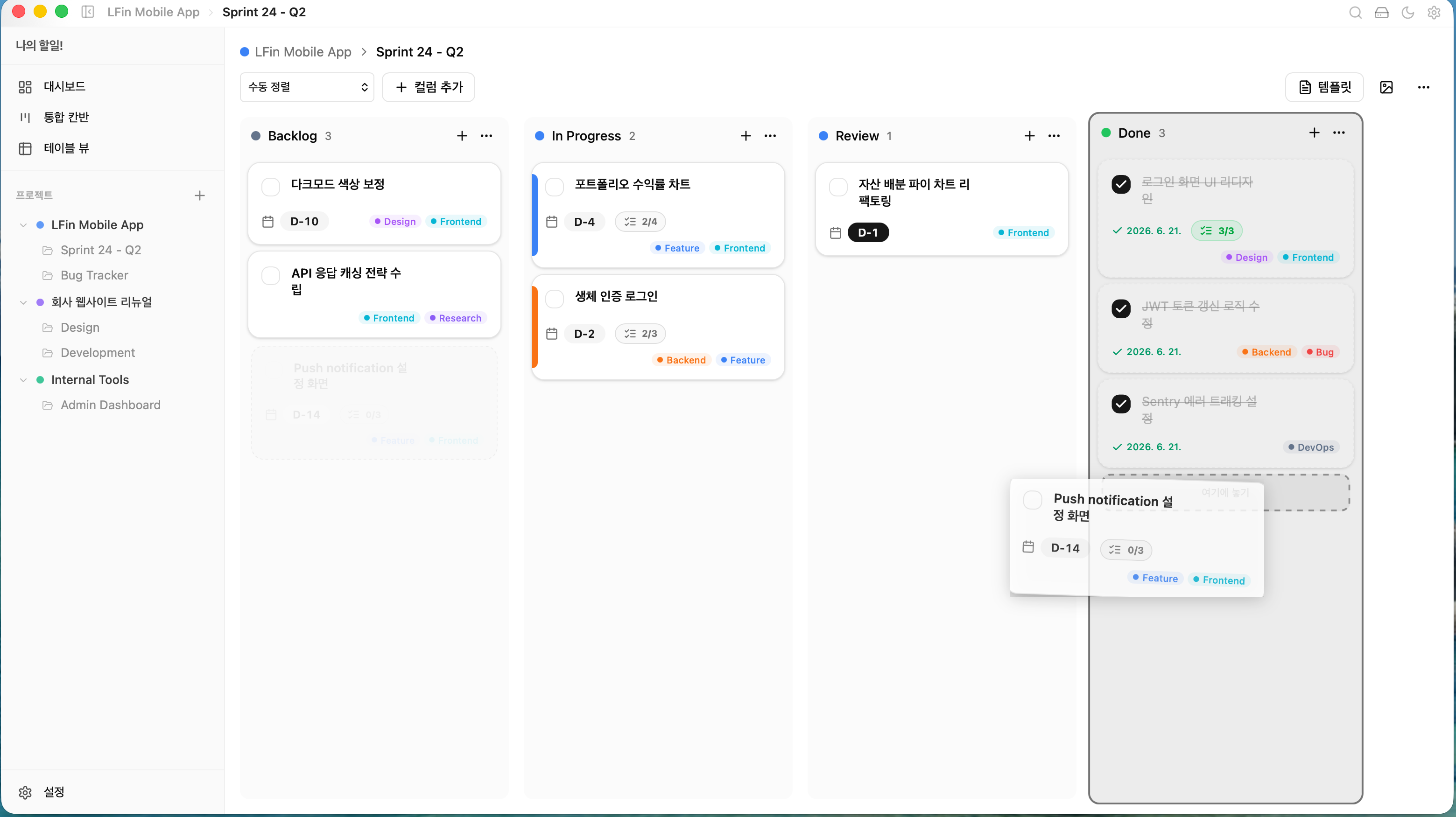Click the green Done column color dot
This screenshot has height=817, width=1456.
1106,133
